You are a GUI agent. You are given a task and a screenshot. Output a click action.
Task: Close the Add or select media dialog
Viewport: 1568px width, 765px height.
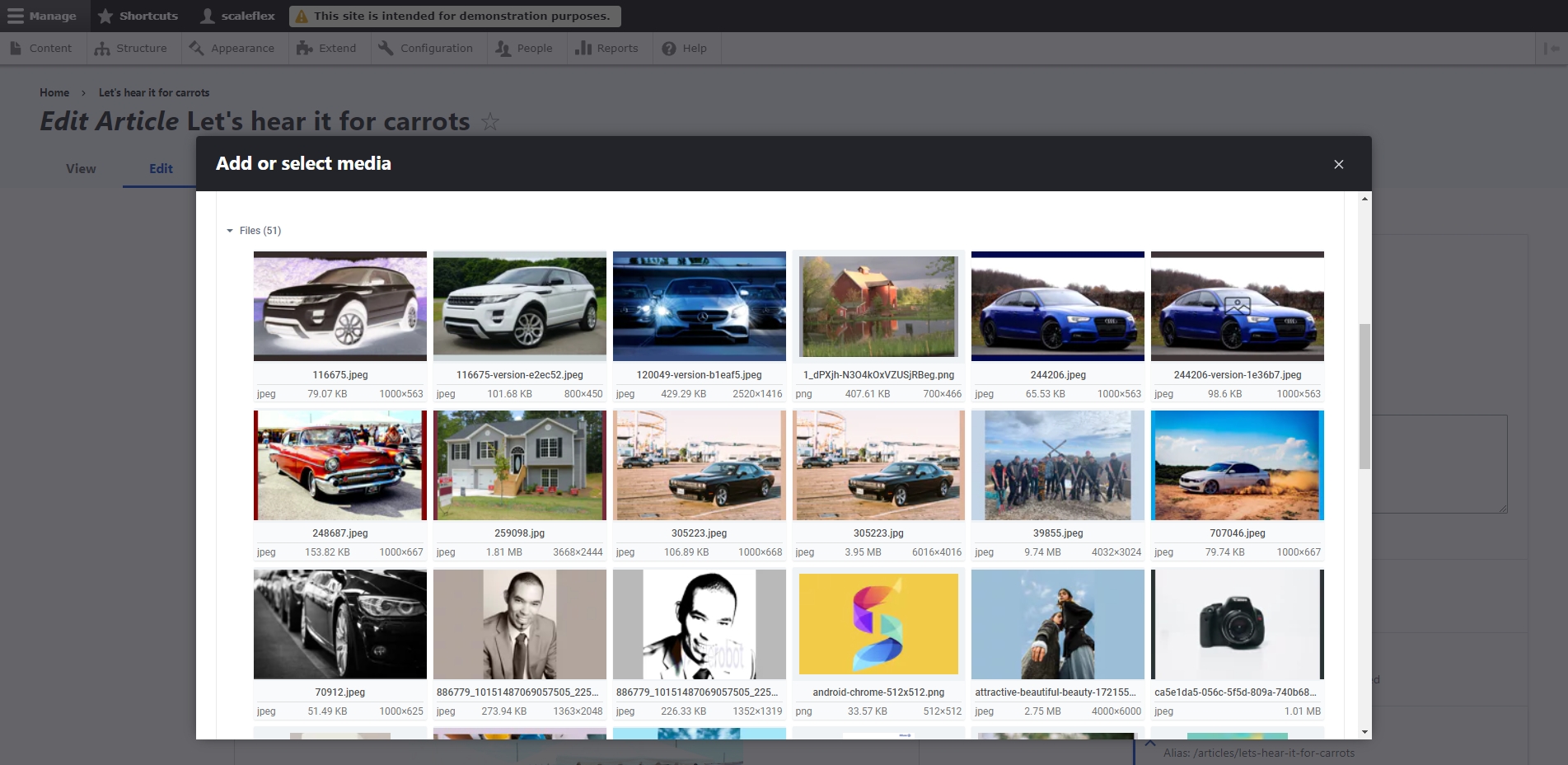click(x=1338, y=164)
